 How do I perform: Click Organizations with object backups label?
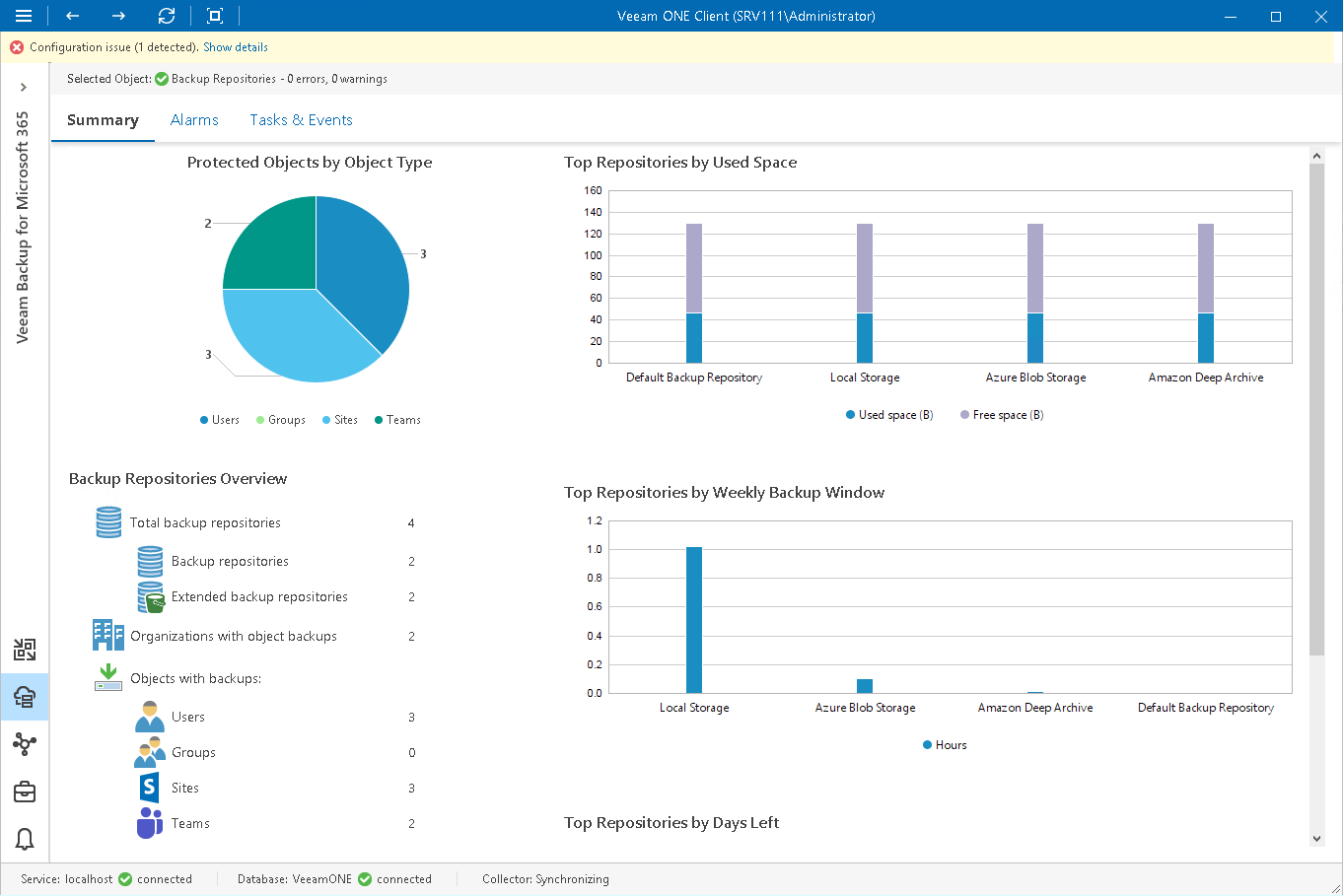point(234,637)
